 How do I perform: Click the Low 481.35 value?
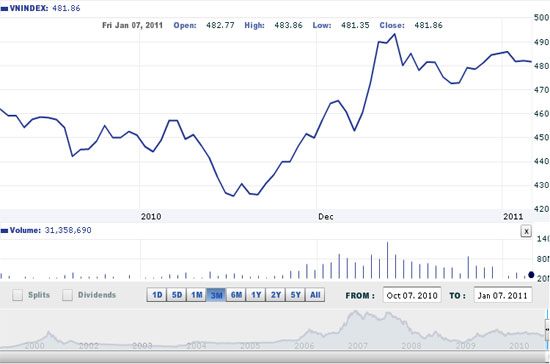[x=355, y=25]
